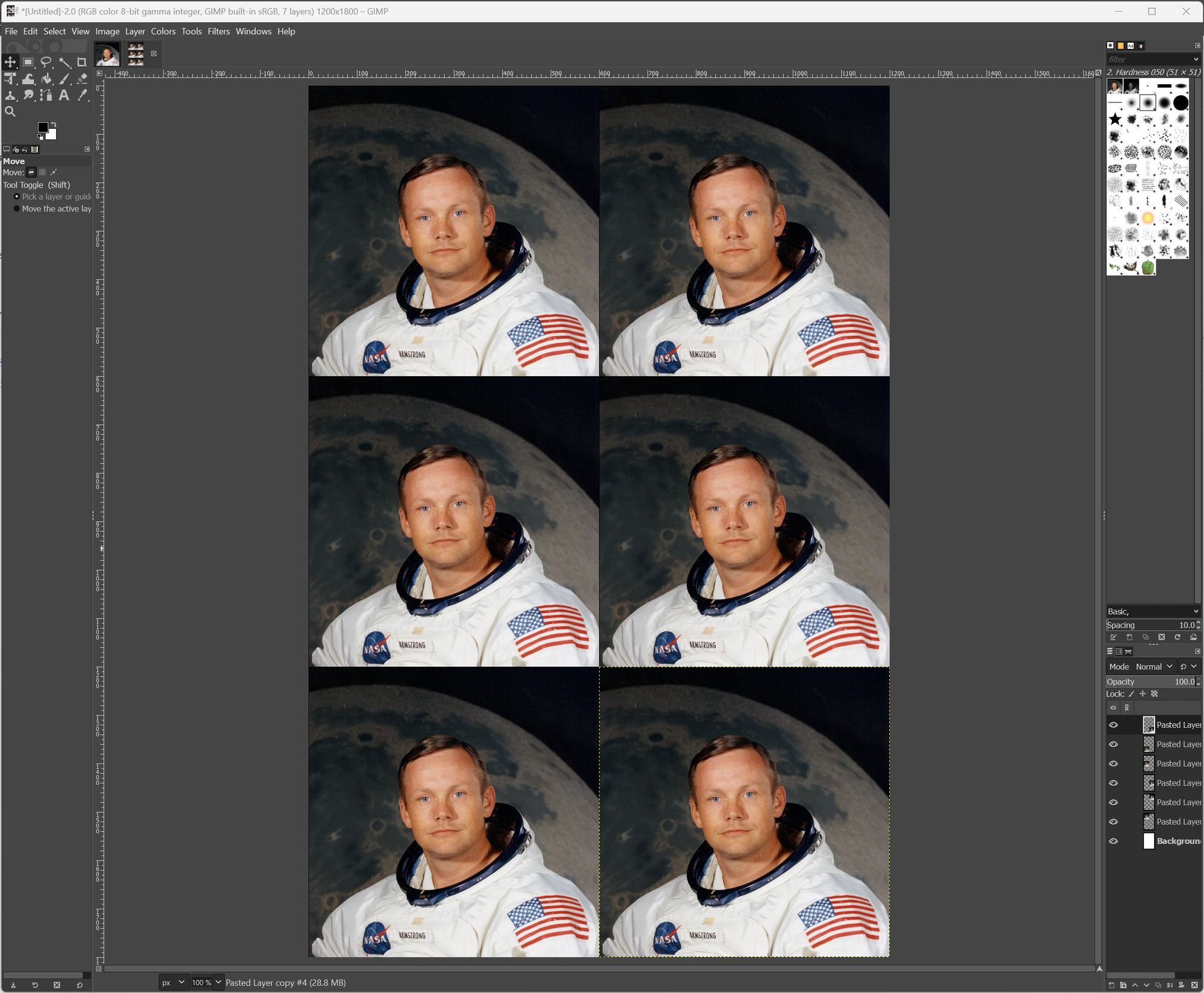1204x993 pixels.
Task: Select the Color Picker eyedropper tool
Action: coord(82,95)
